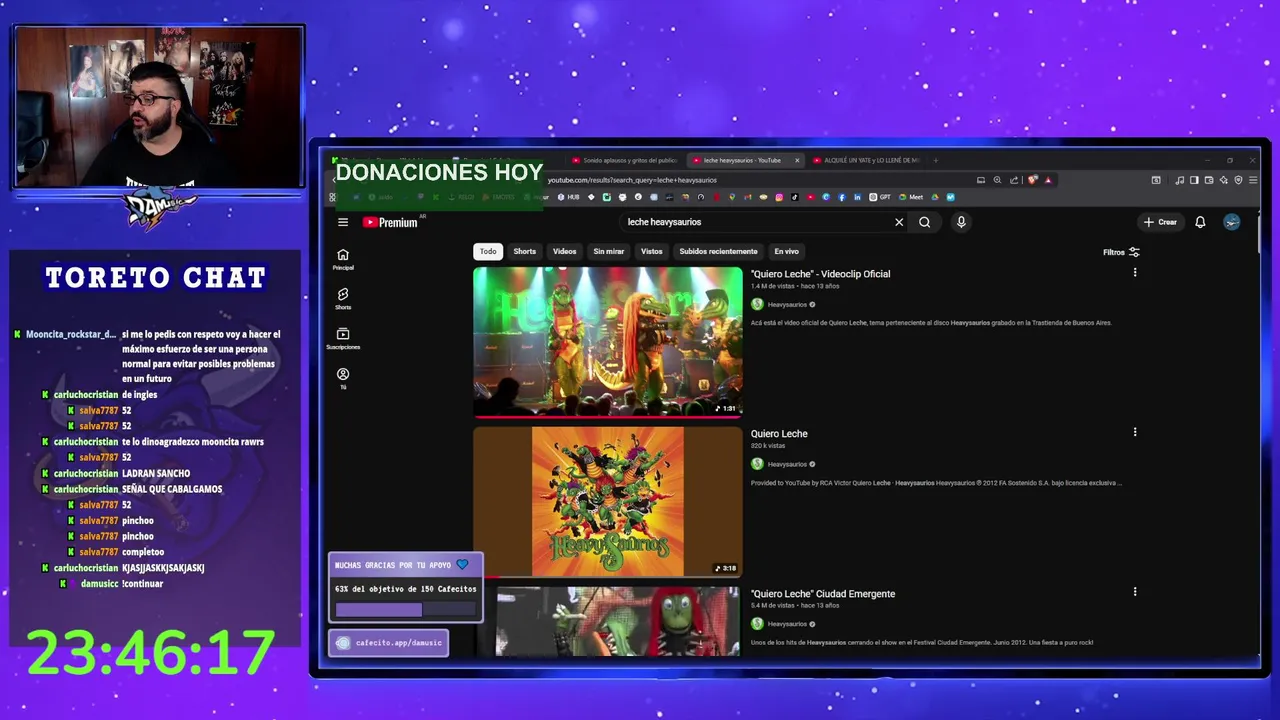Select the Shorts filter chip

(x=525, y=252)
